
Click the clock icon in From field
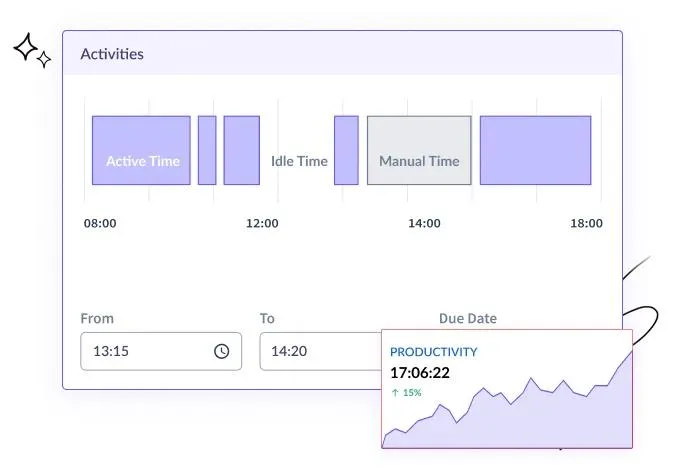[x=221, y=351]
